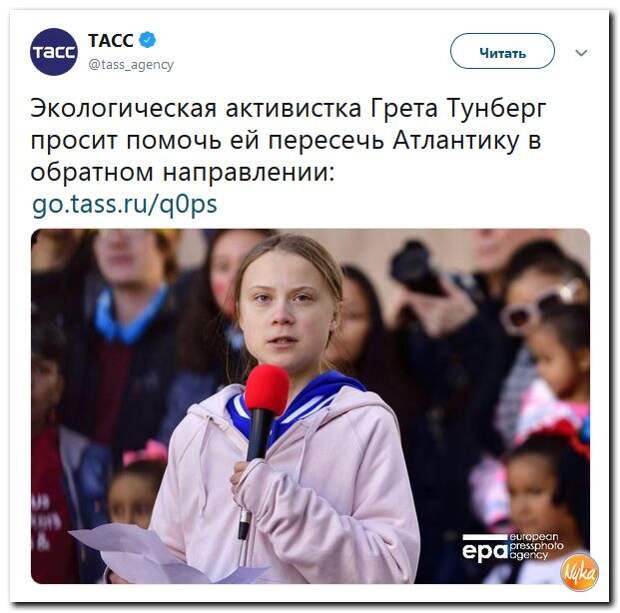Open the round TASS profile avatar
620x613 pixels.
[x=54, y=51]
